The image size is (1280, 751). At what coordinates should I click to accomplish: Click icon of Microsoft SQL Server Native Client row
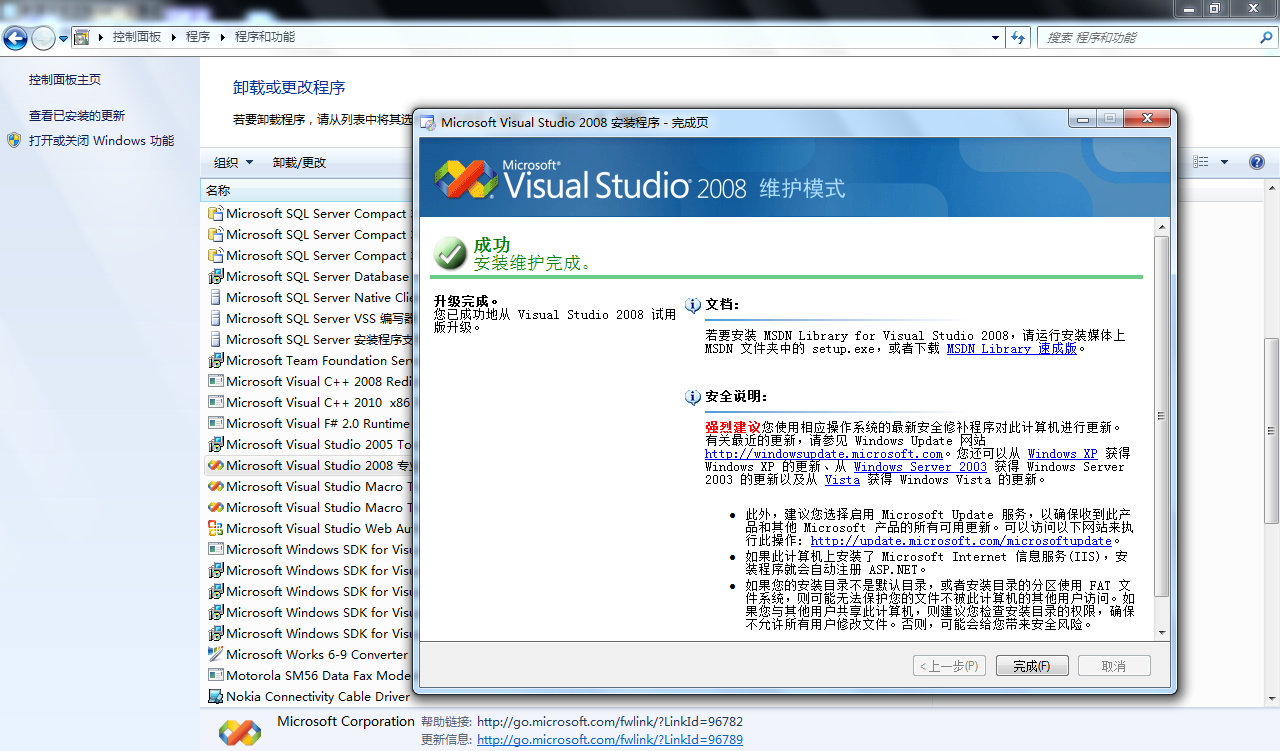coord(215,297)
